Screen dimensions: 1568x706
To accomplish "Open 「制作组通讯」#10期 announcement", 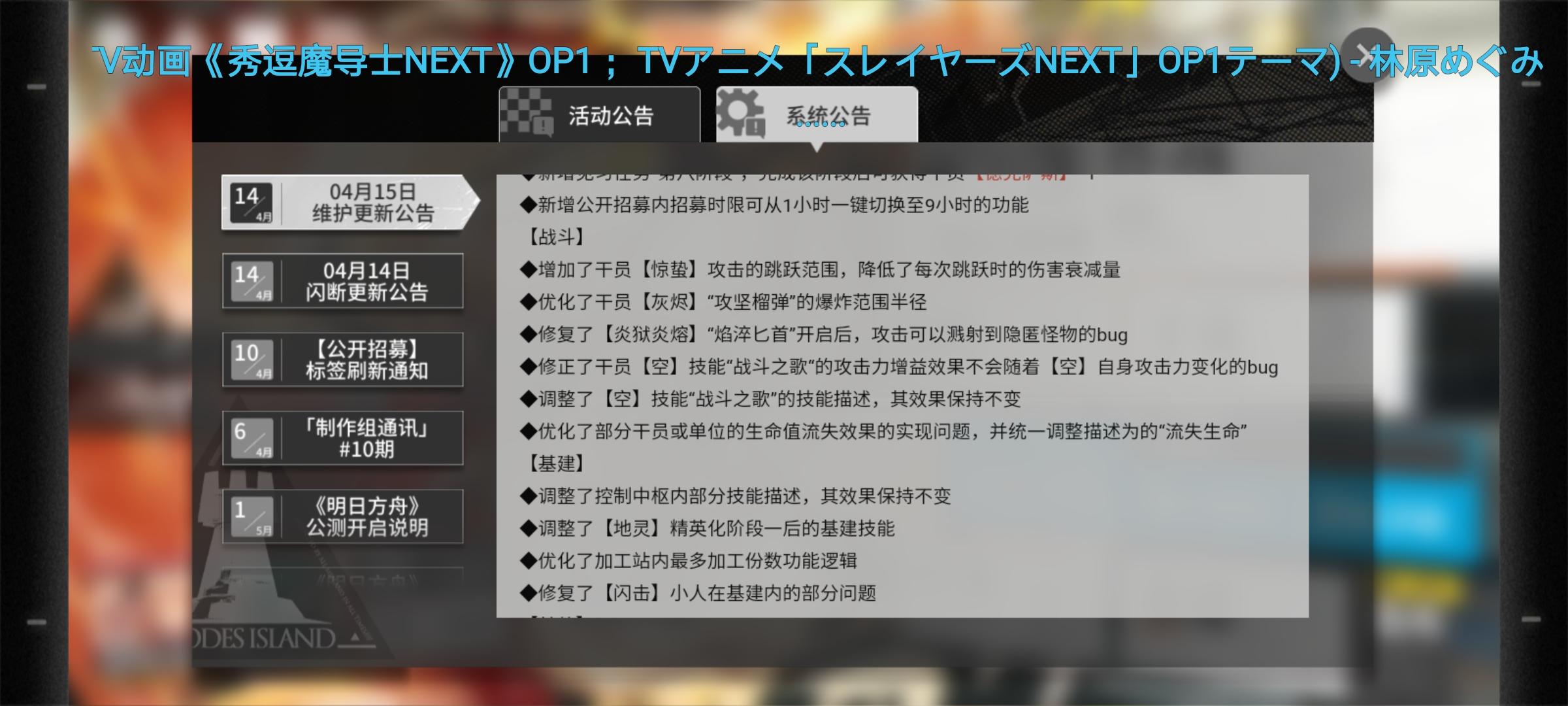I will 343,438.
